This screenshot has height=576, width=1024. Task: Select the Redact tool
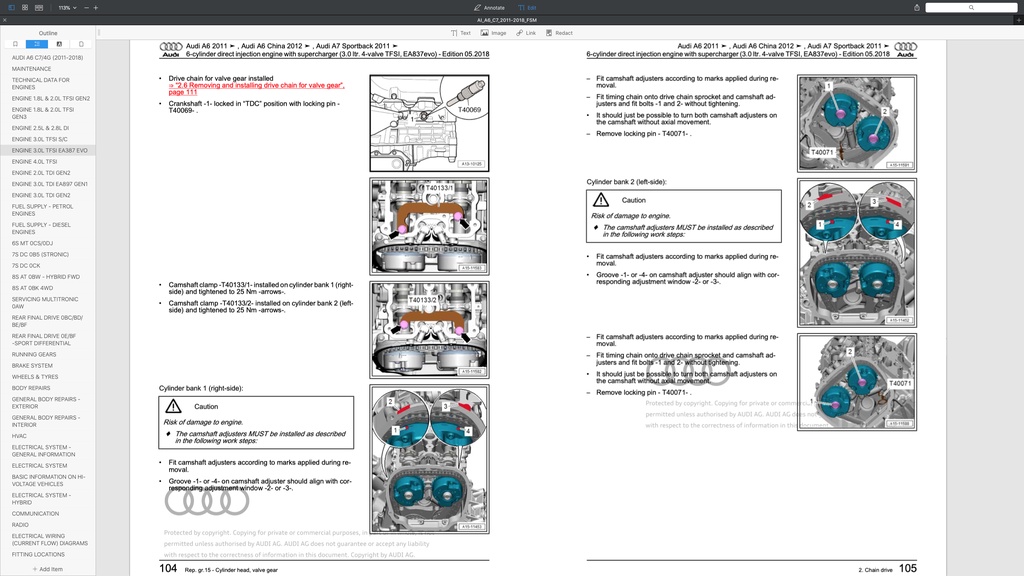click(x=559, y=33)
